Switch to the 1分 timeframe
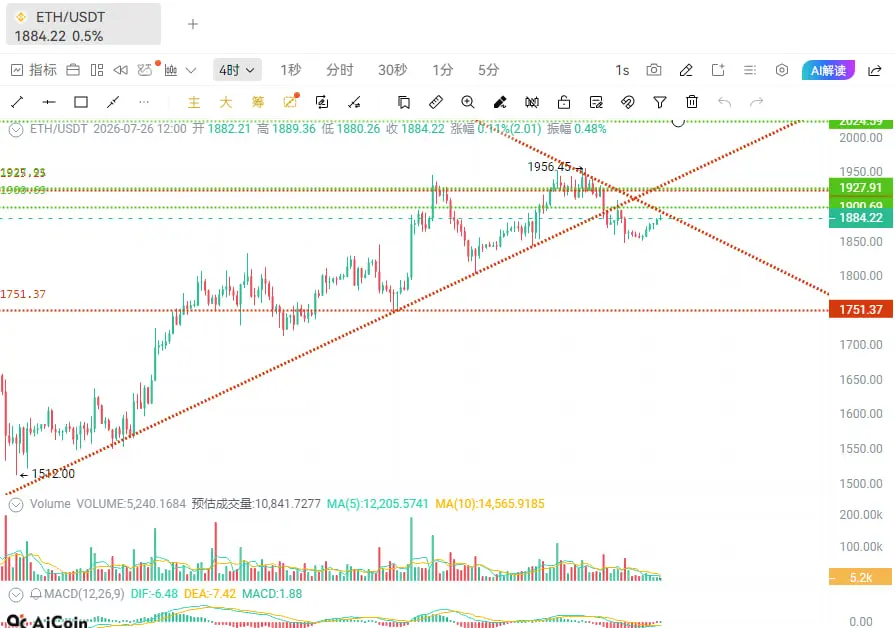895x628 pixels. pos(442,70)
